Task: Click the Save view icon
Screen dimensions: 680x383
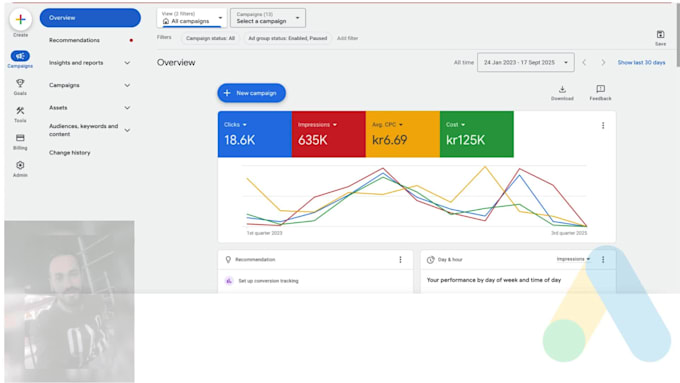Action: [660, 35]
